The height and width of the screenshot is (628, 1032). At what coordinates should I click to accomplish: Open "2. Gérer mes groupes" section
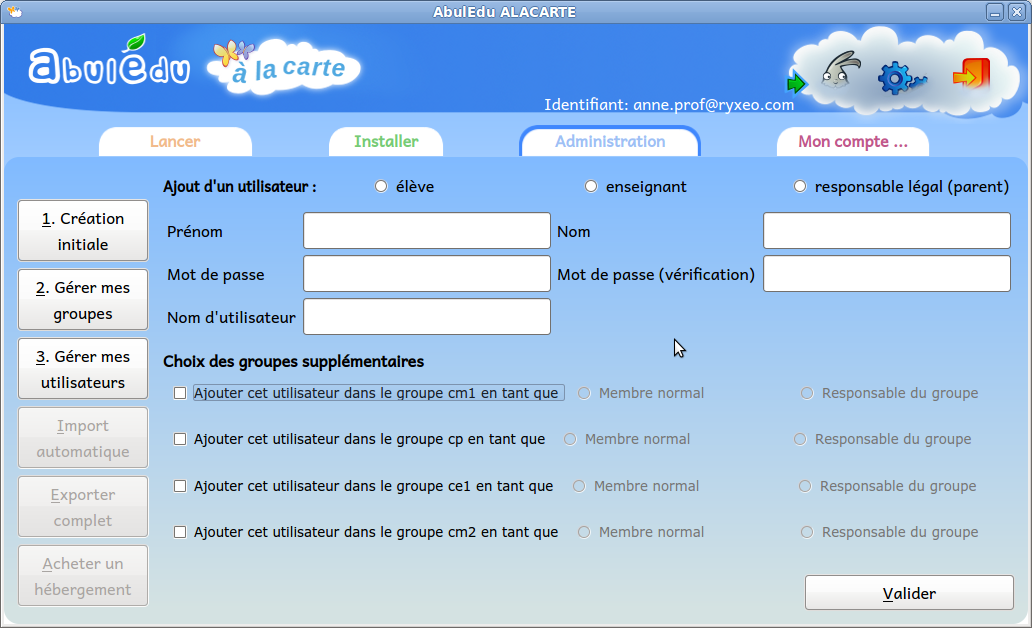pos(83,300)
